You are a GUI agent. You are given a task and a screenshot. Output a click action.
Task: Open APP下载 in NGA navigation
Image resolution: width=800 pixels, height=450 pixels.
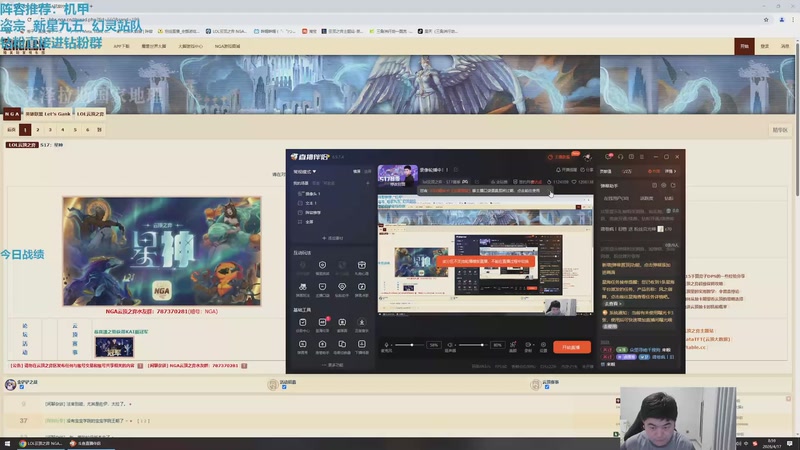pyautogui.click(x=121, y=46)
